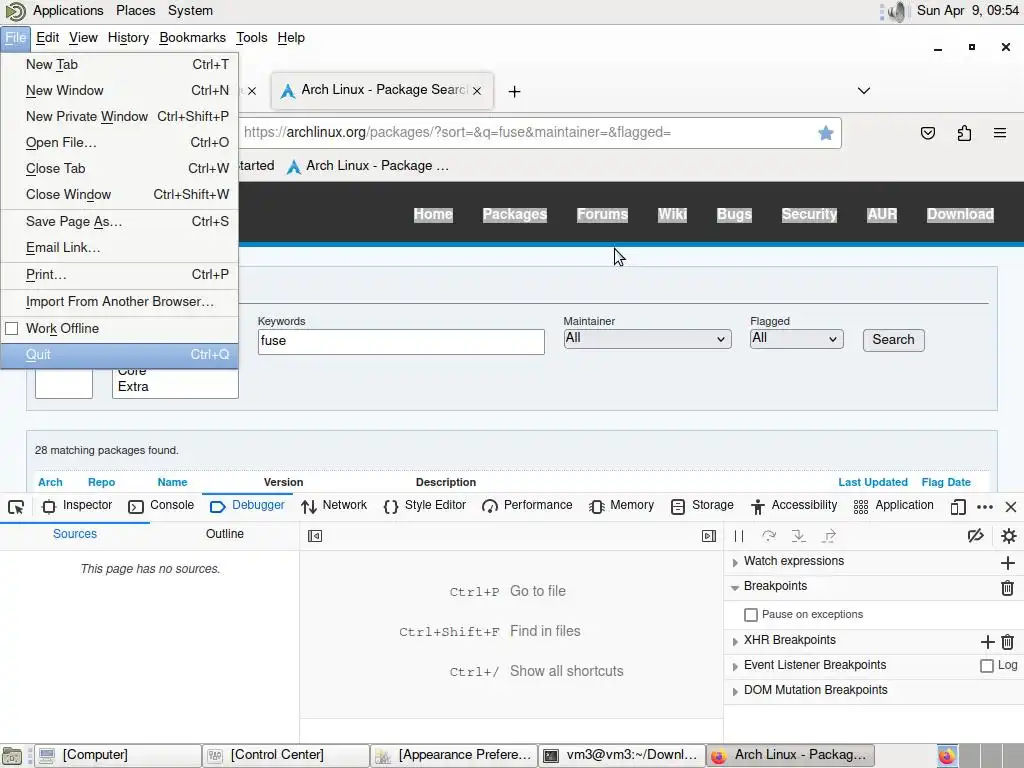This screenshot has width=1024, height=768.
Task: Choose Import From Another Browser
Action: point(120,302)
